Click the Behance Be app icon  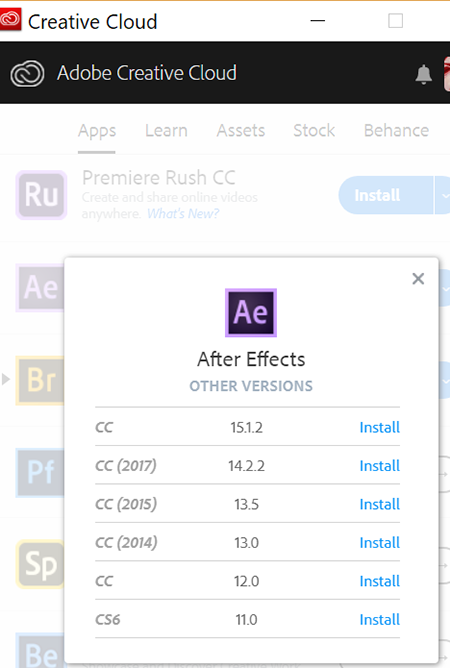point(40,651)
